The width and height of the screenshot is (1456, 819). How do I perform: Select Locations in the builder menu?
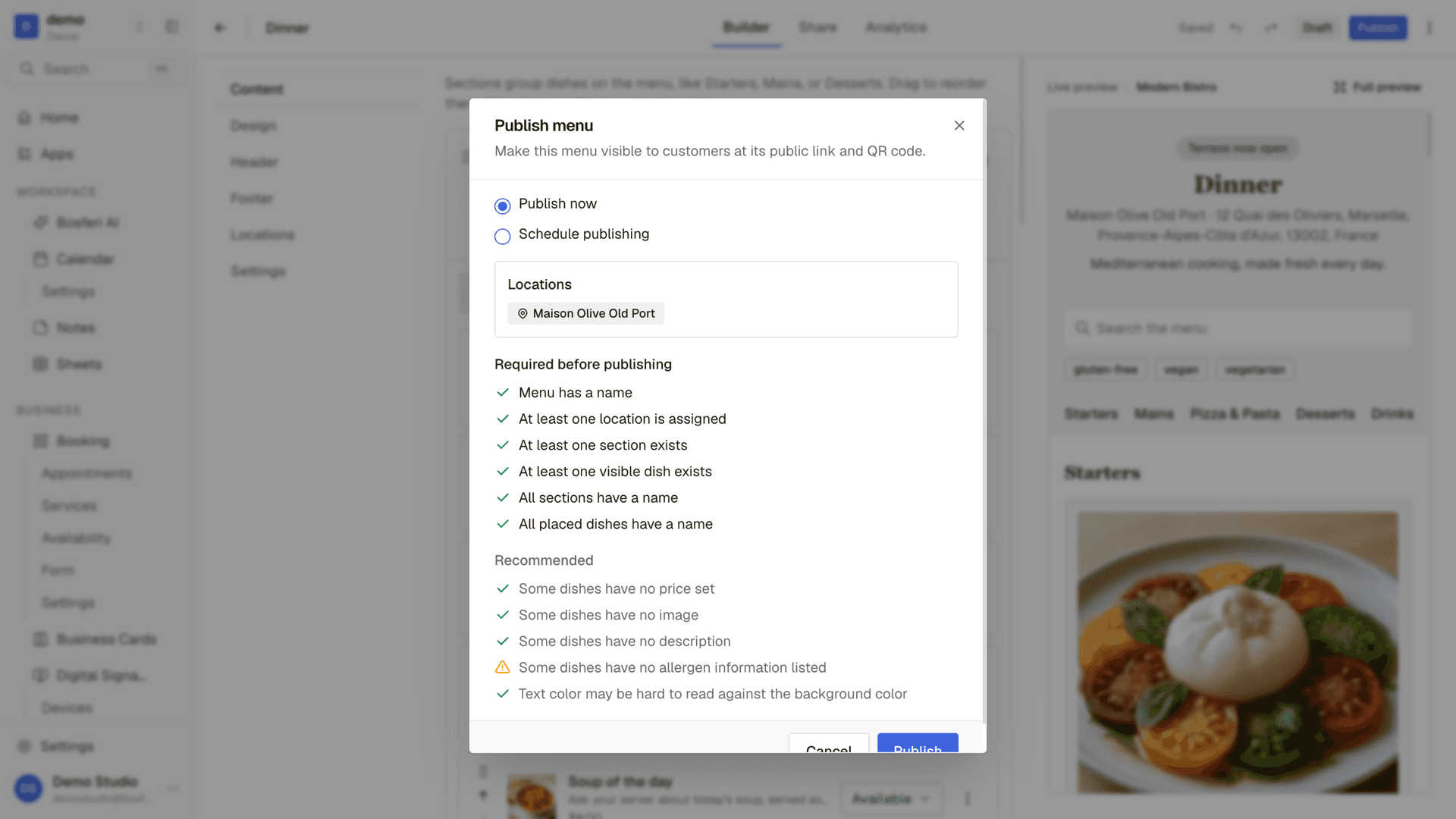point(262,235)
